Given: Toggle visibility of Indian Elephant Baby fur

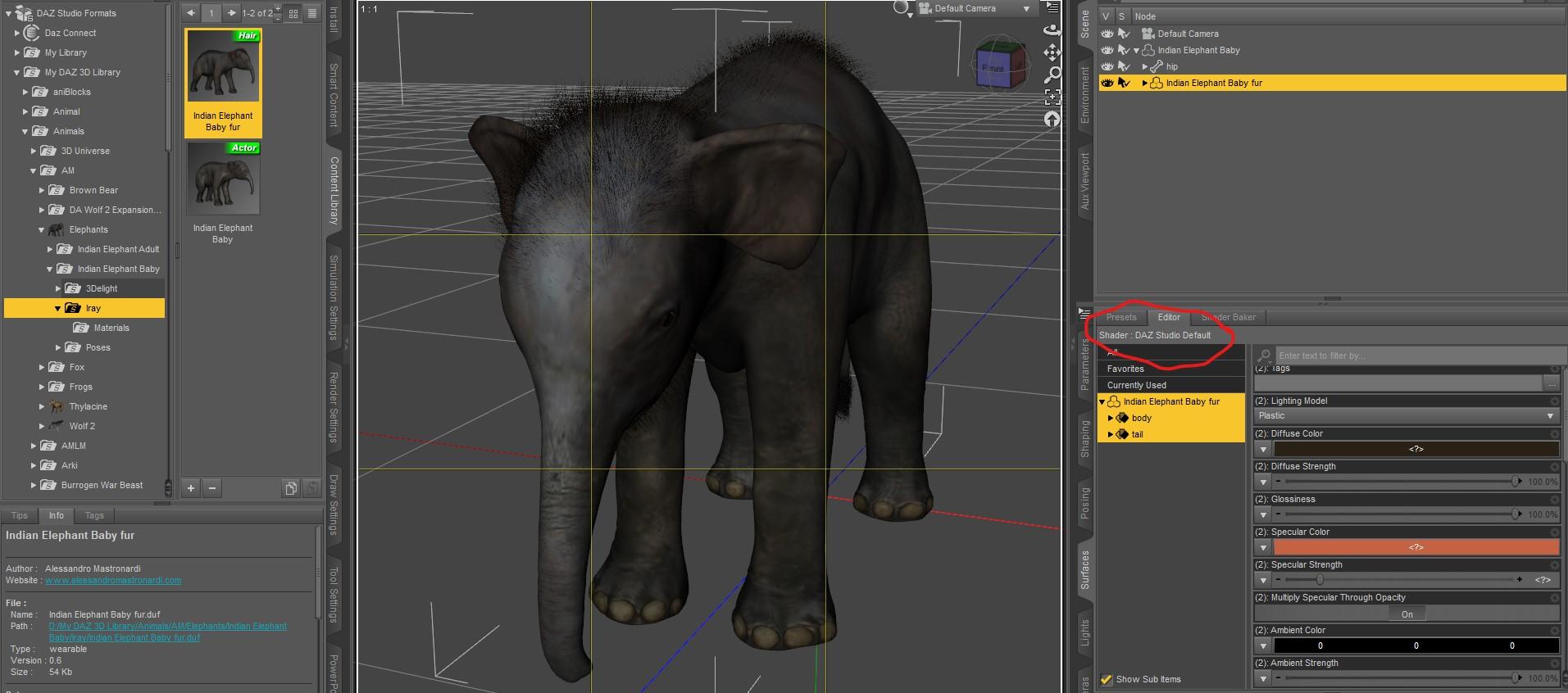Looking at the screenshot, I should click(x=1107, y=83).
